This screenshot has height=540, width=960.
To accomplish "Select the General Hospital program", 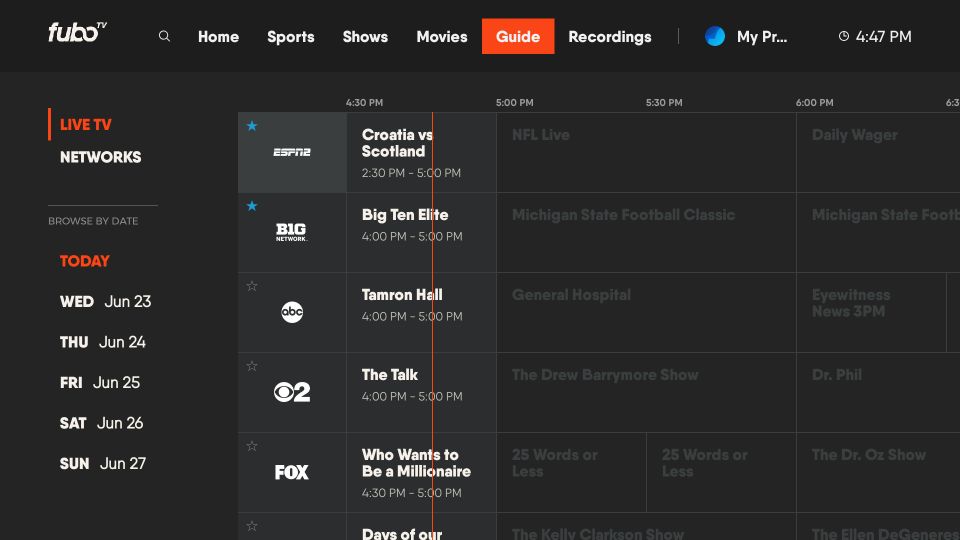I will coord(646,312).
